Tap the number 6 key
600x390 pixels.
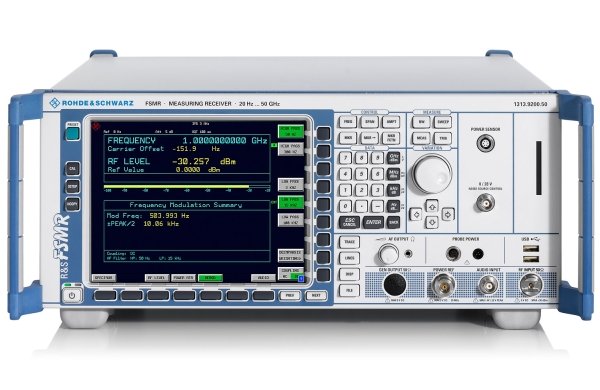click(377, 174)
